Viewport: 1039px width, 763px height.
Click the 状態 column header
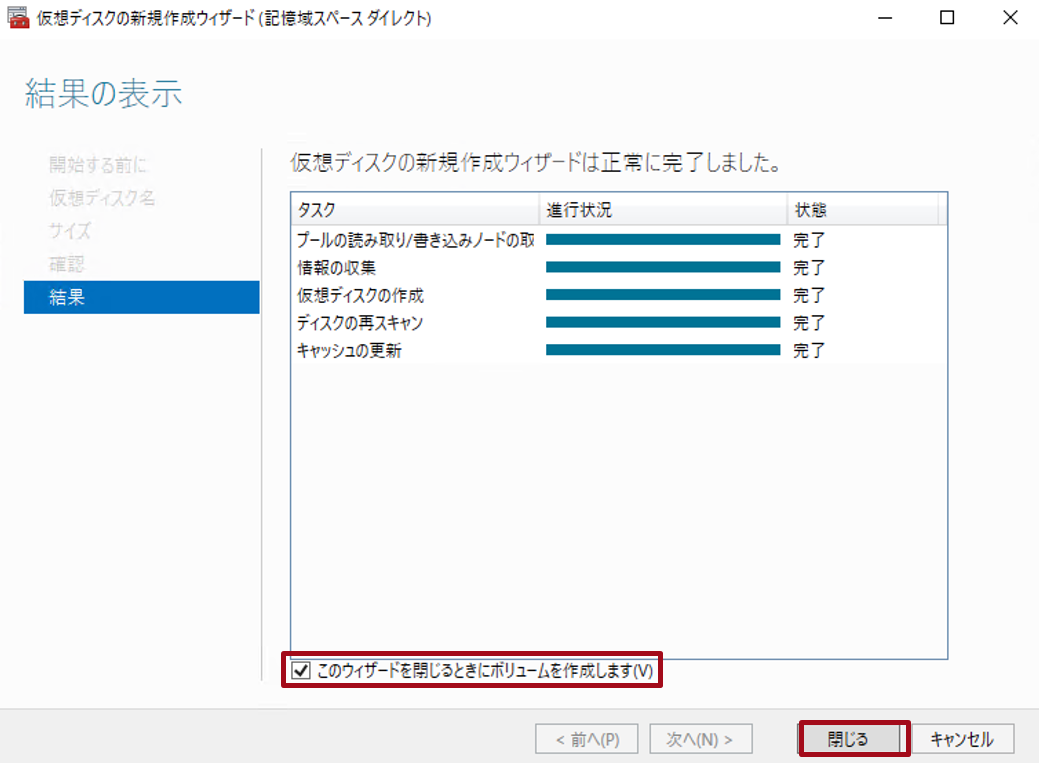coord(860,209)
